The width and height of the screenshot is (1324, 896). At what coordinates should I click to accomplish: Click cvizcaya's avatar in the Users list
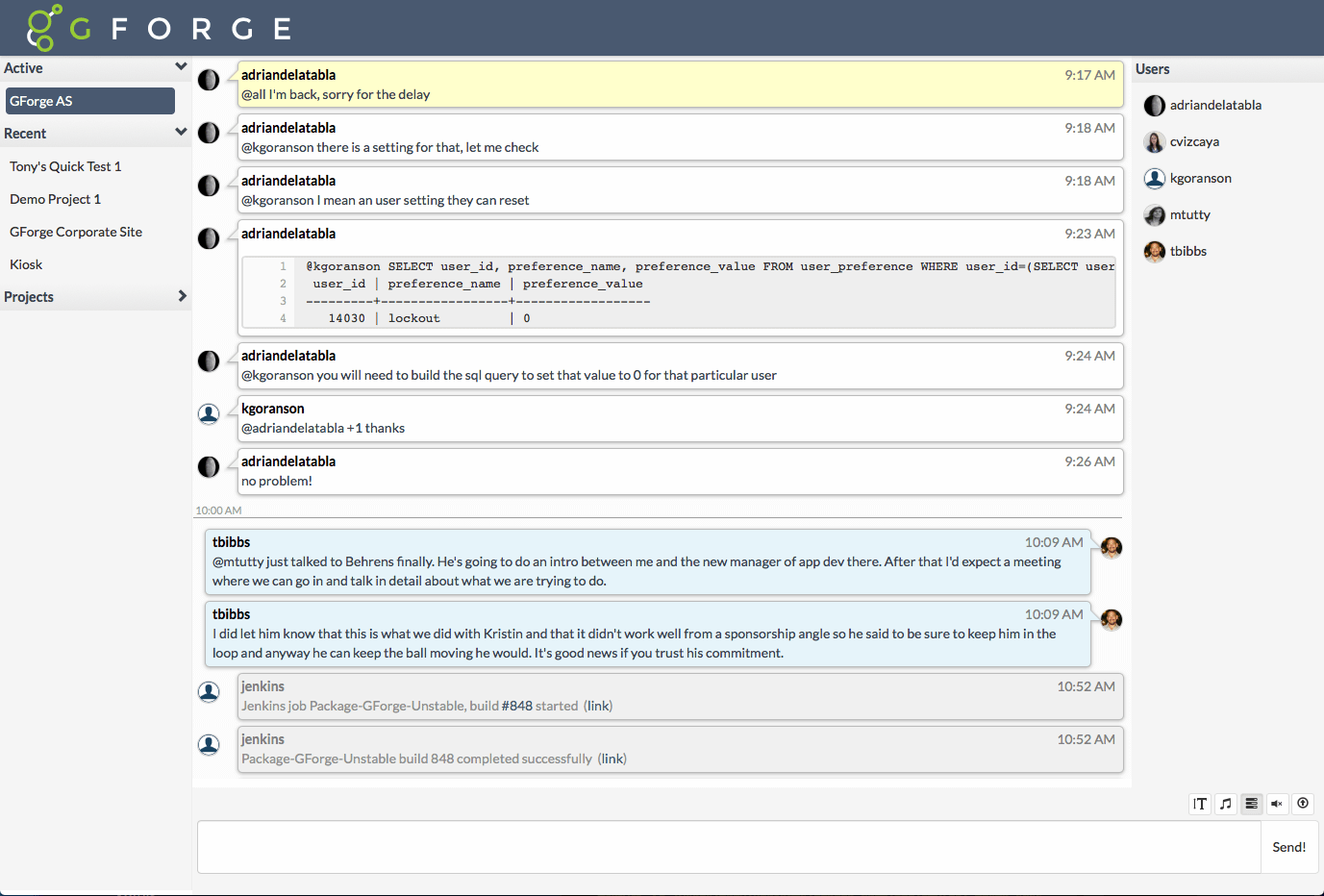point(1154,141)
